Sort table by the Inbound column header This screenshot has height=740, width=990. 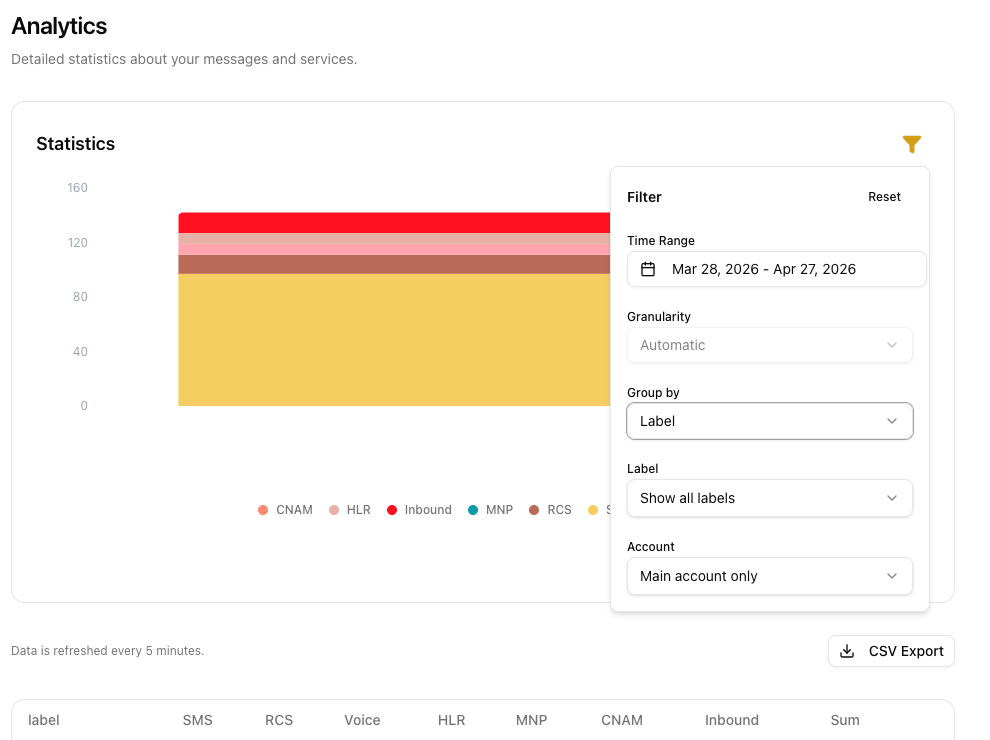click(732, 720)
